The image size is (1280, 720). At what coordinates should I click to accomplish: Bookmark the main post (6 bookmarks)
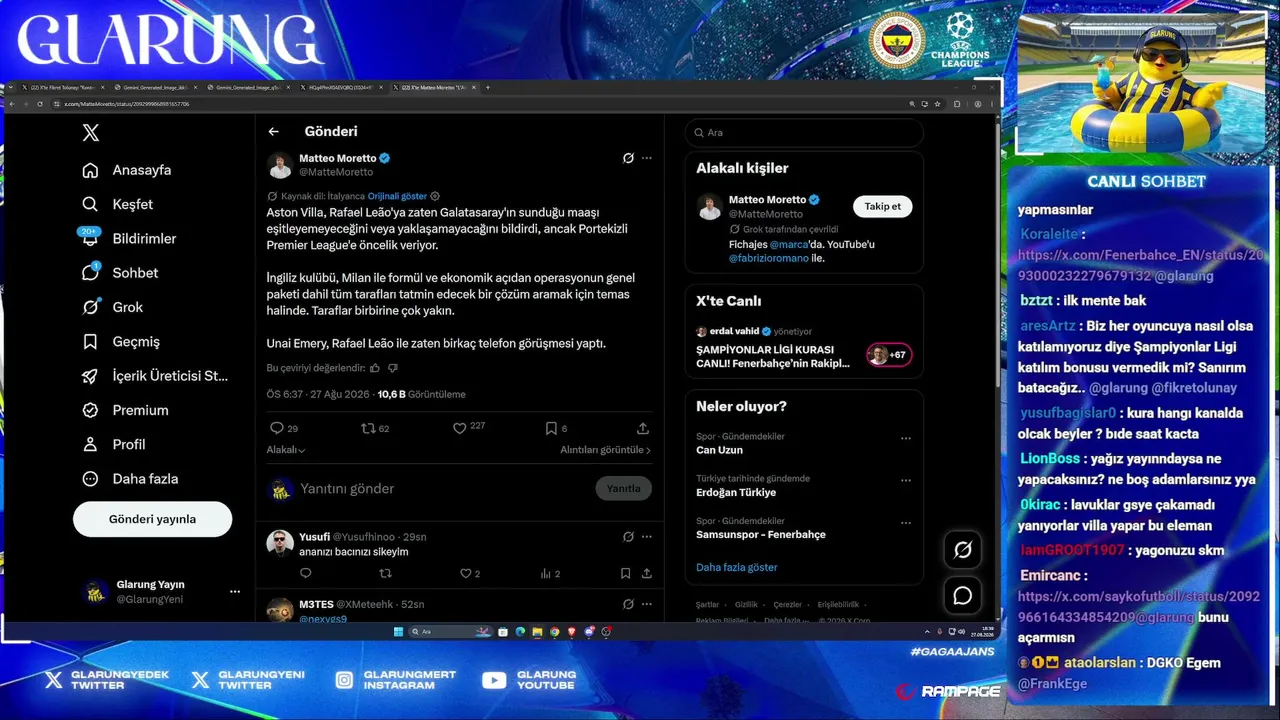click(556, 428)
